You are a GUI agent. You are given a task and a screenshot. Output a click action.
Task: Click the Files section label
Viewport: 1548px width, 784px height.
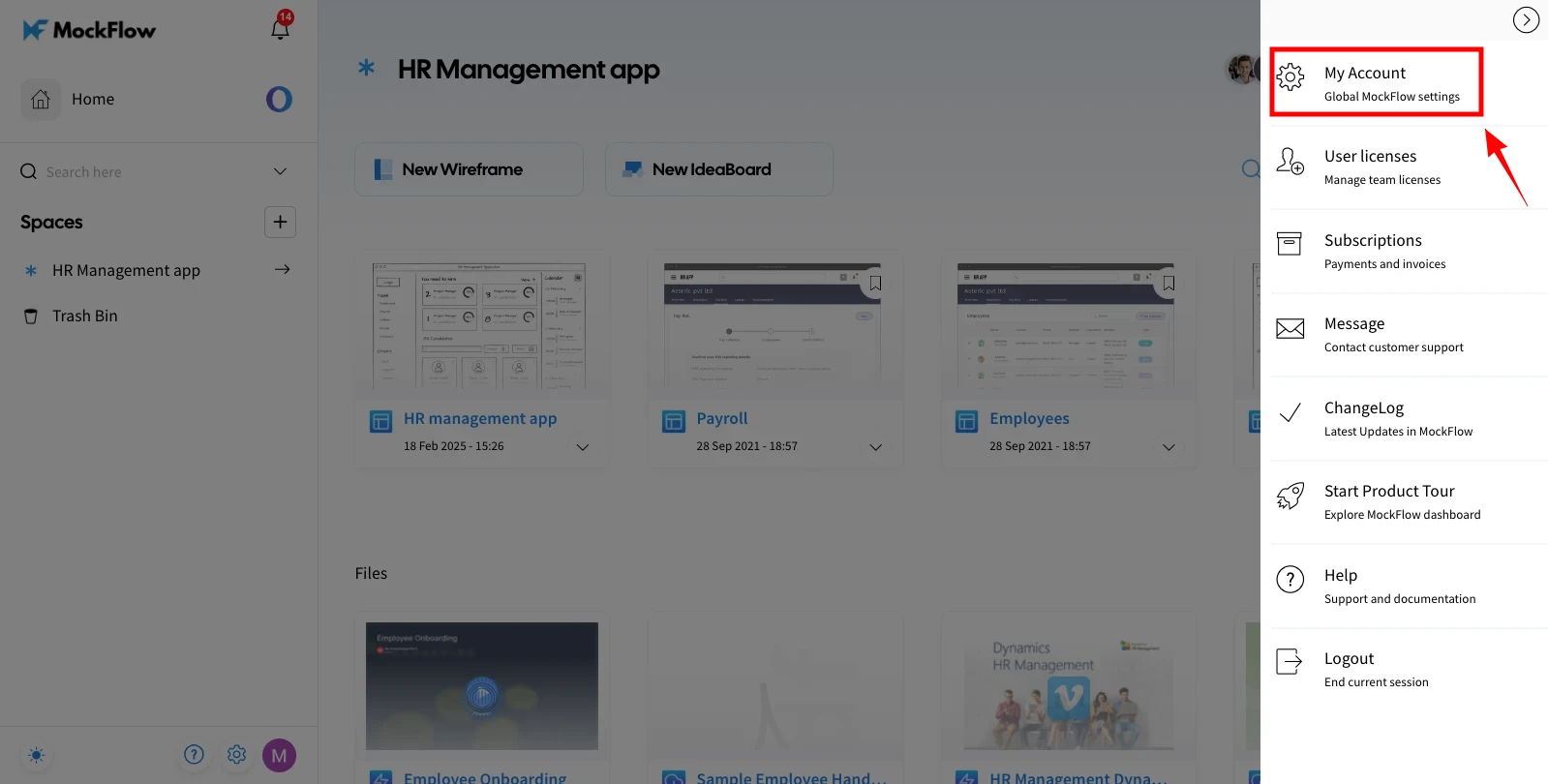point(371,573)
